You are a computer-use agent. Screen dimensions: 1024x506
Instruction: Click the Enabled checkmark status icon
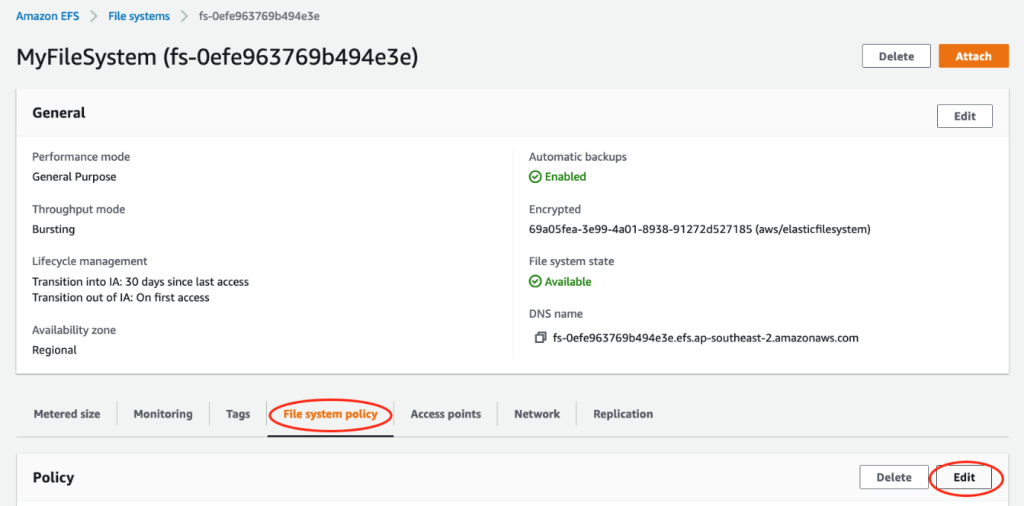(x=535, y=176)
